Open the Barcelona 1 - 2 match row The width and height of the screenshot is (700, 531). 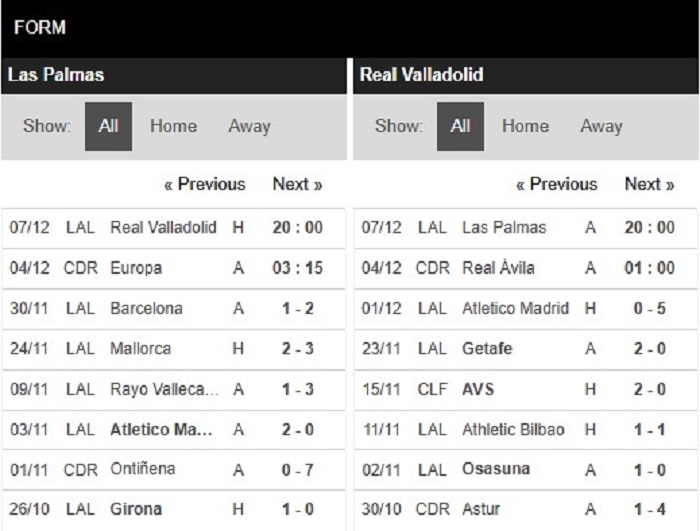[x=174, y=309]
